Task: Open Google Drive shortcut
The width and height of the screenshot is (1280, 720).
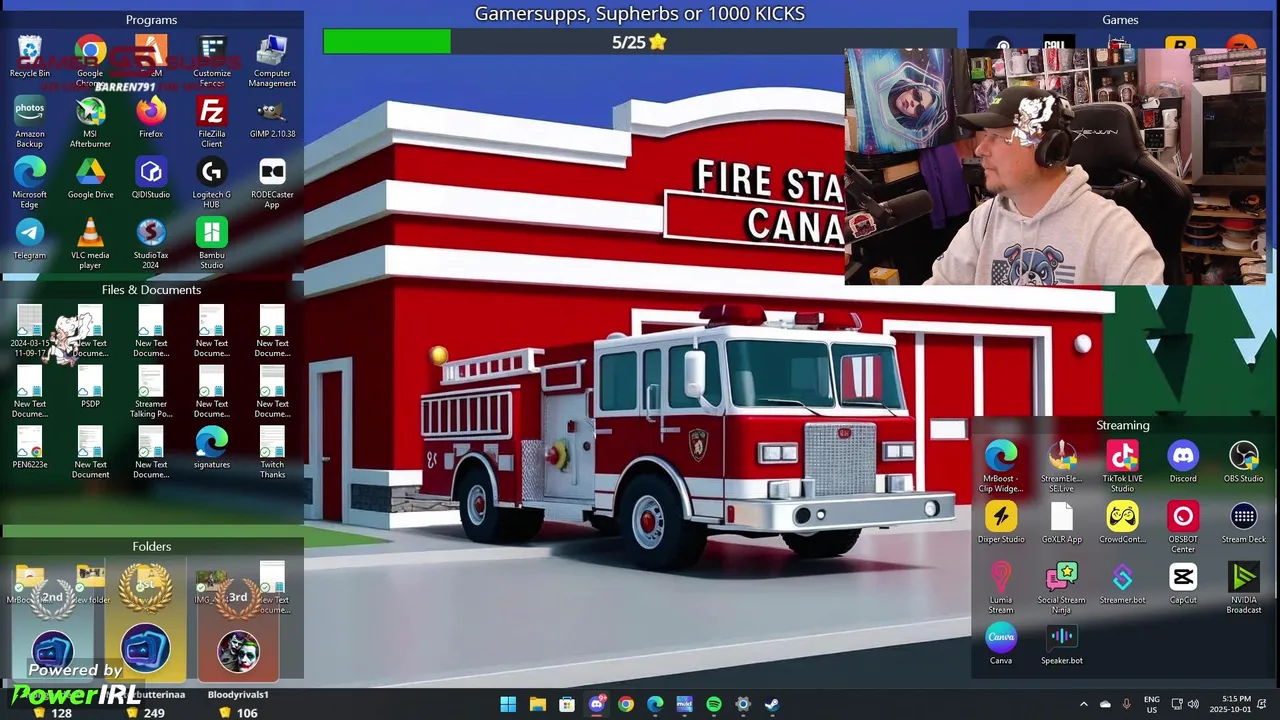Action: point(91,179)
